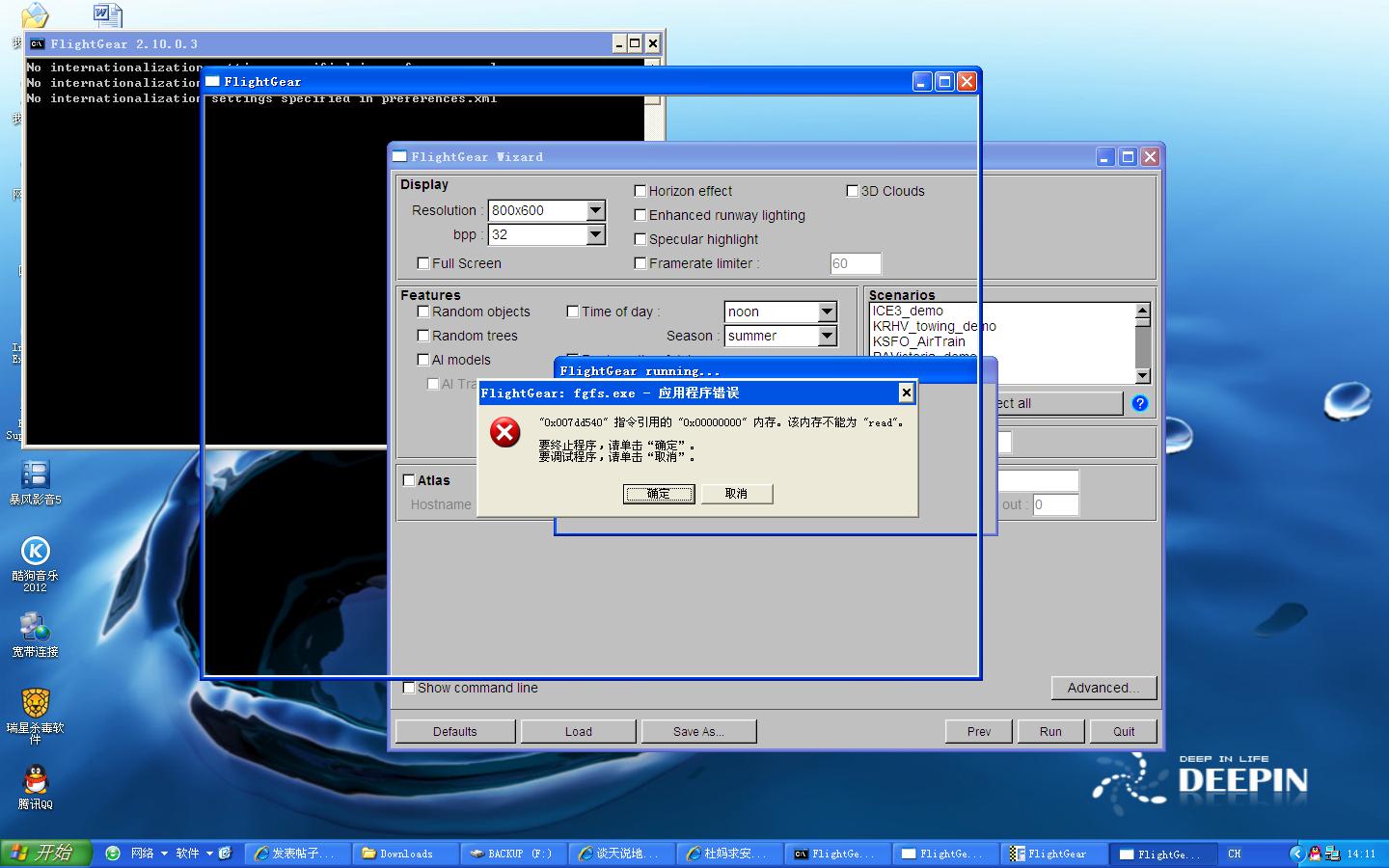Viewport: 1389px width, 868px height.
Task: Enable 3D Clouds checkbox
Action: pyautogui.click(x=852, y=191)
